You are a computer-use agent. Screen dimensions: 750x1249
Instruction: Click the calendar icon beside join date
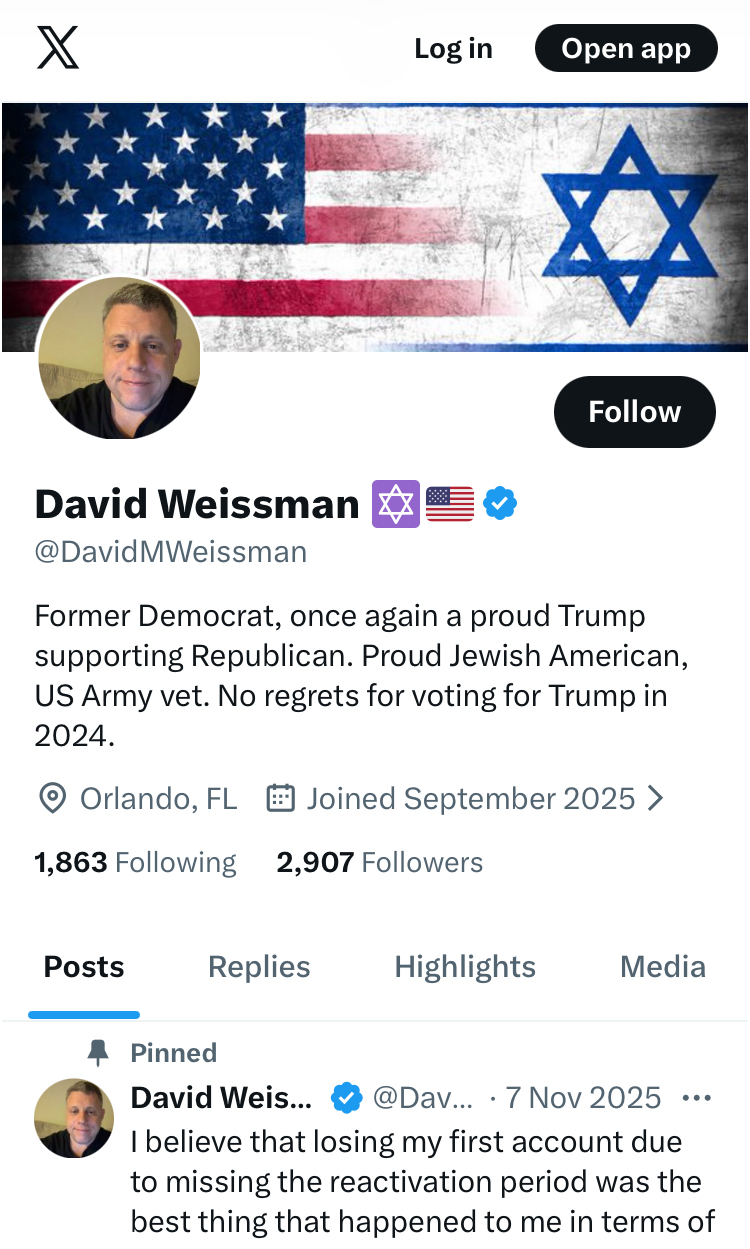(x=280, y=798)
